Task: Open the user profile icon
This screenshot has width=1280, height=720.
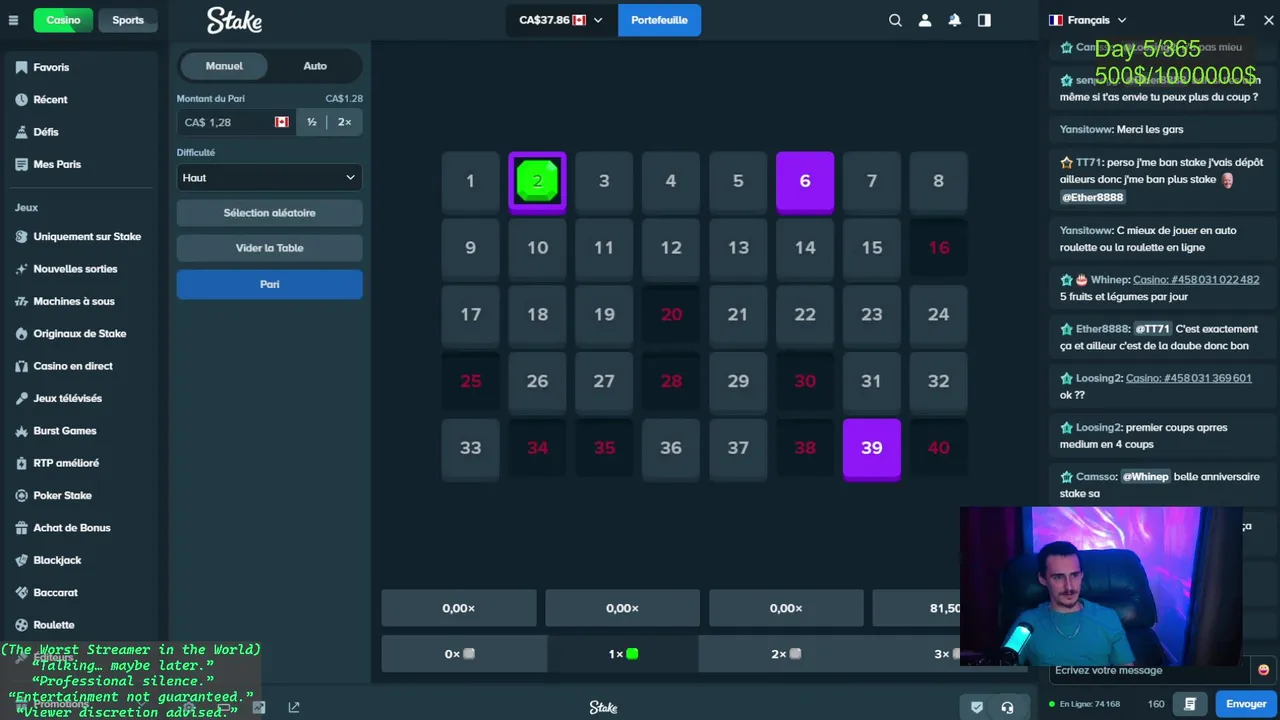Action: coord(925,20)
